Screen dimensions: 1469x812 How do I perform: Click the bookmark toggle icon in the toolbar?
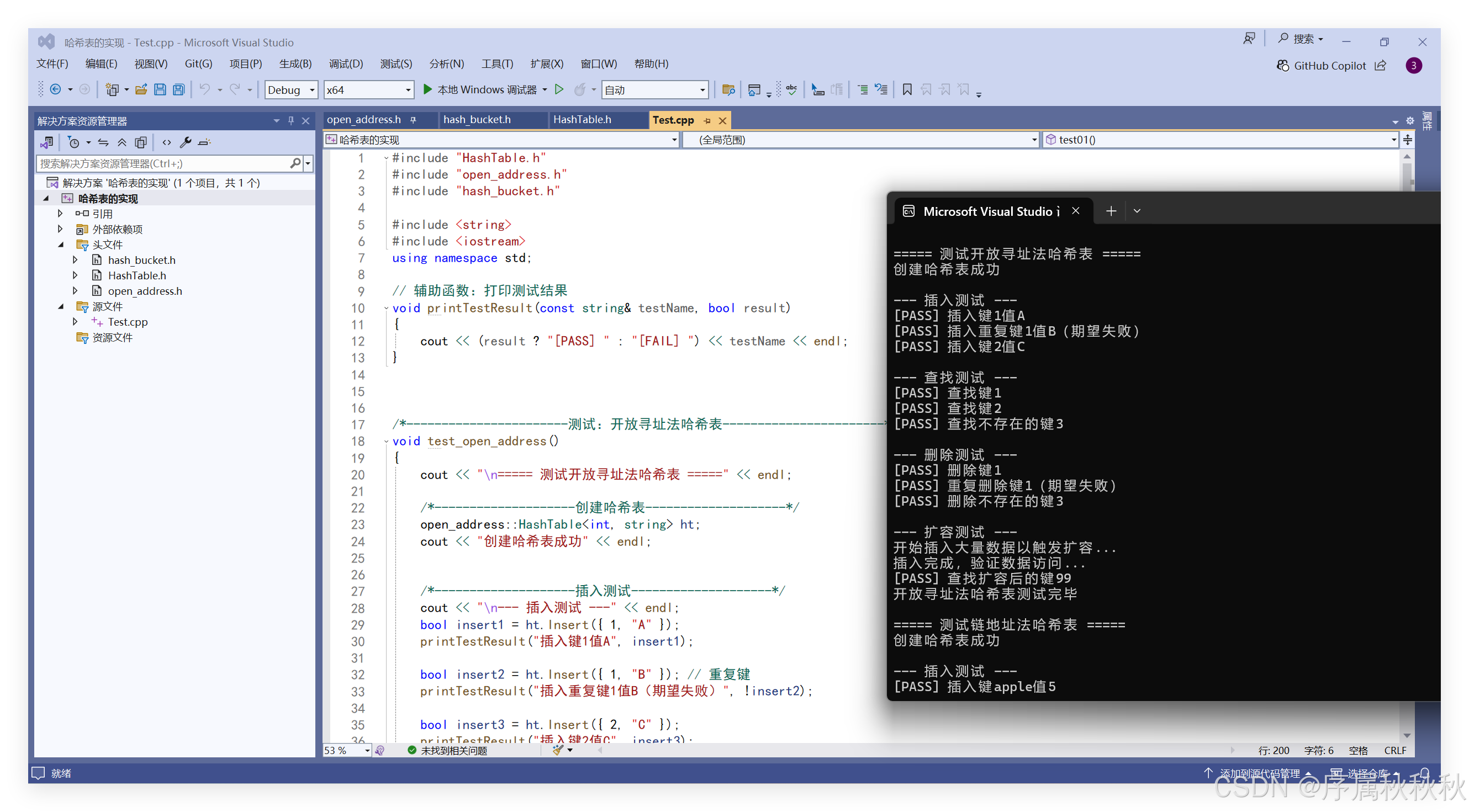pos(907,89)
